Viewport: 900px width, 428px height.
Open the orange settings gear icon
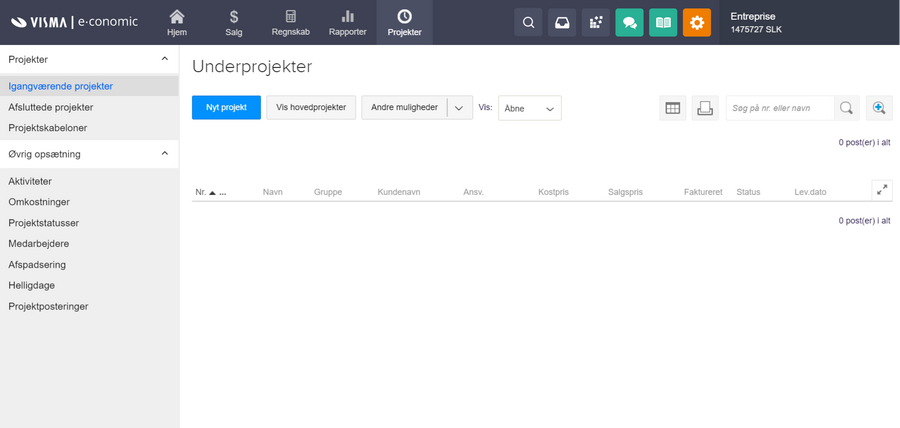pos(697,22)
